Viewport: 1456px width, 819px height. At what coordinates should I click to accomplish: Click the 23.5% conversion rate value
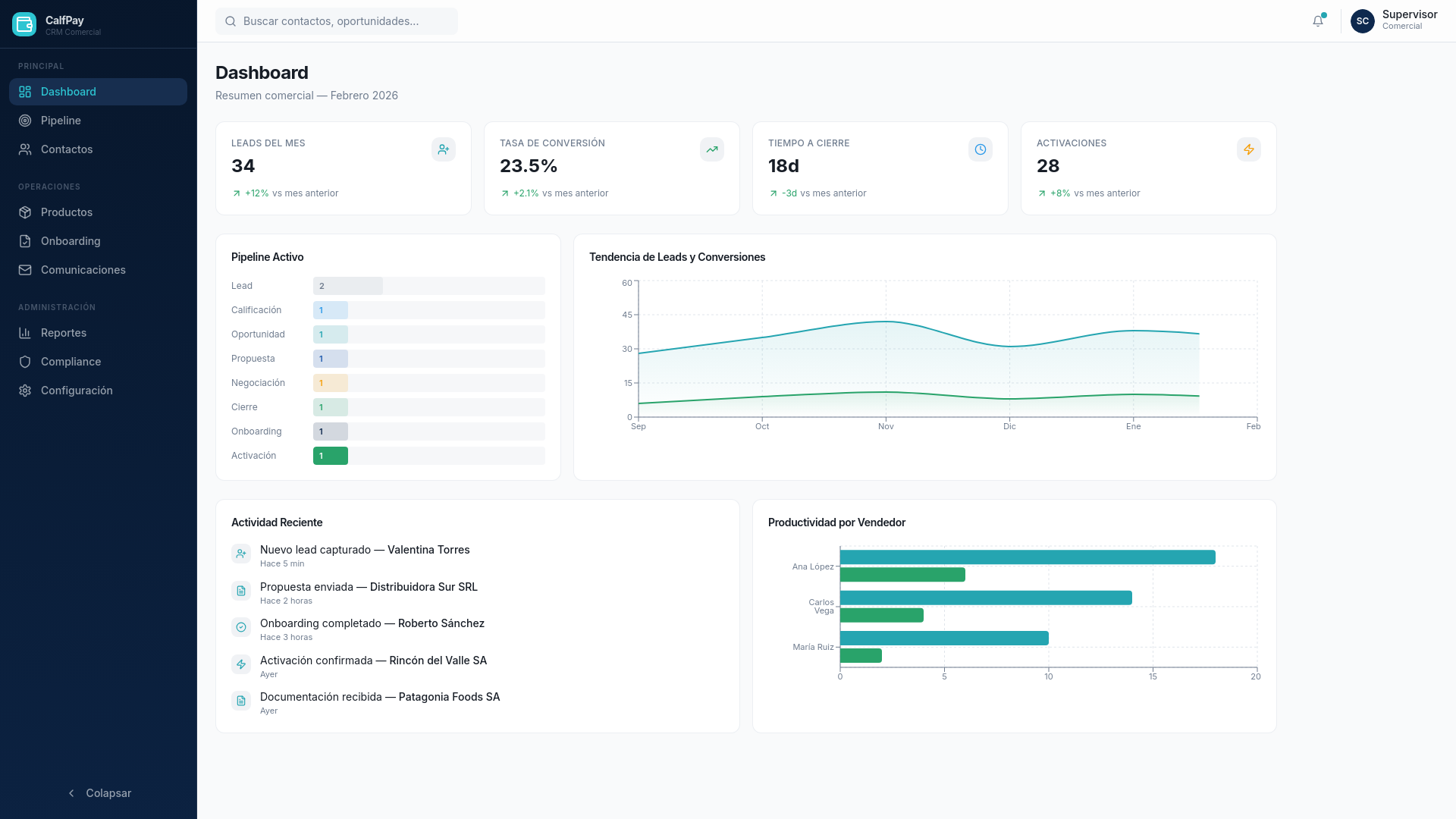[529, 166]
